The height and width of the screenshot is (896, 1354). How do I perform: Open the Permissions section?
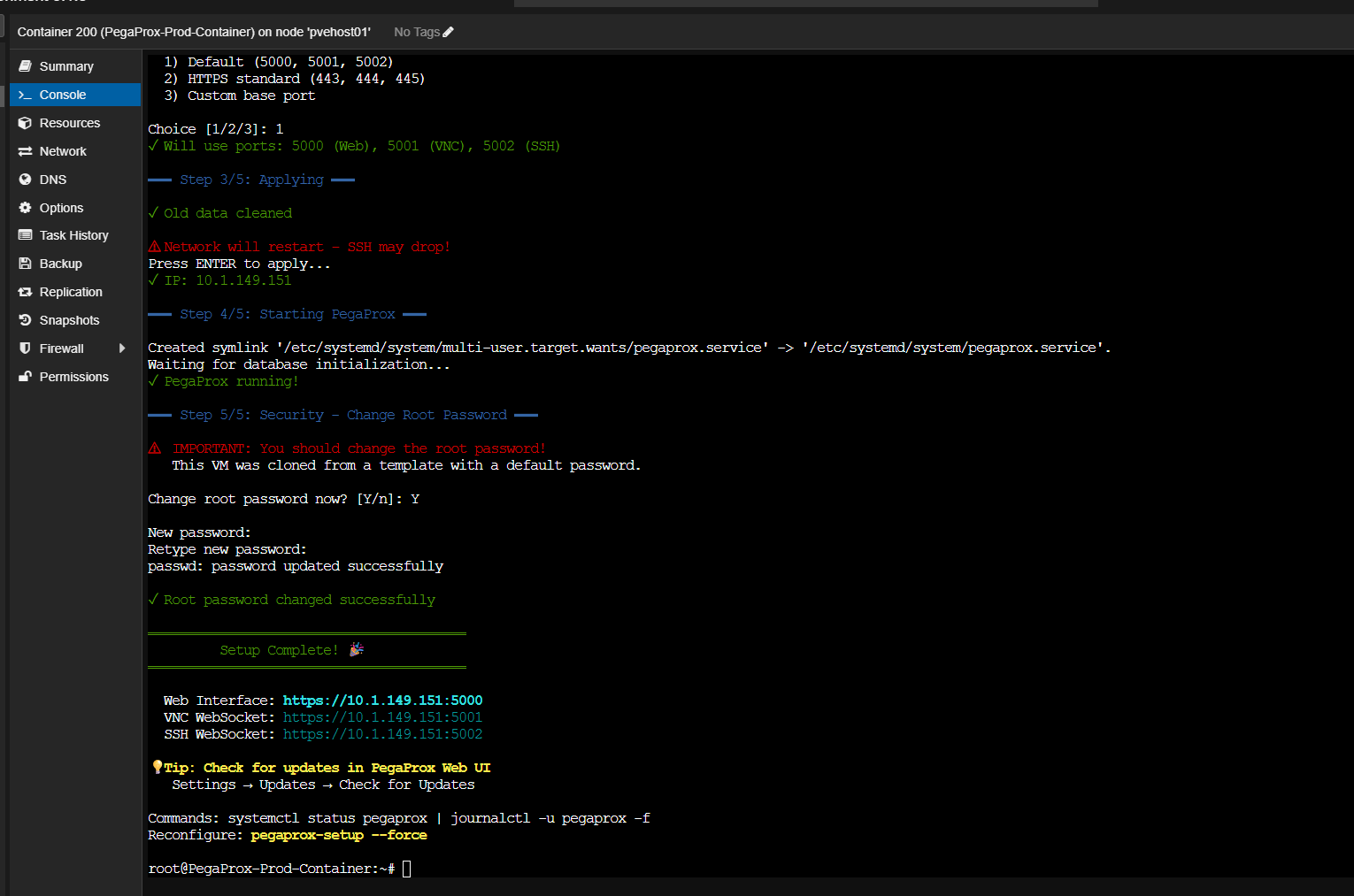(73, 377)
